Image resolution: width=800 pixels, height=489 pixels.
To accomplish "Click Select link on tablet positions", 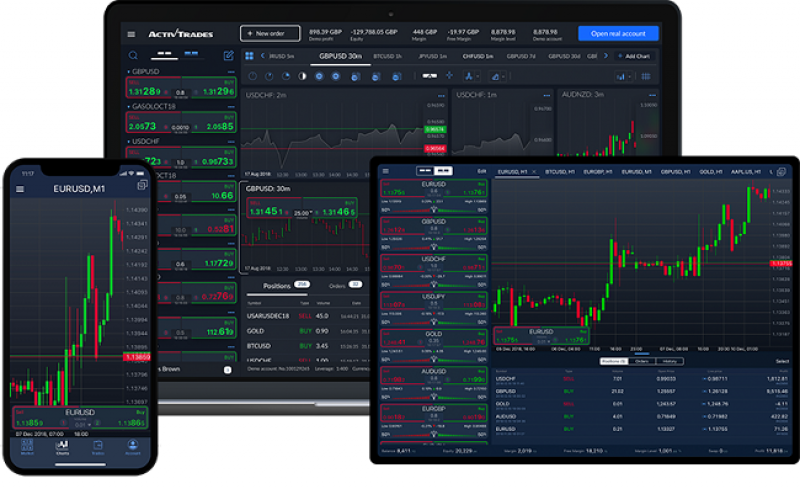I will pos(782,361).
